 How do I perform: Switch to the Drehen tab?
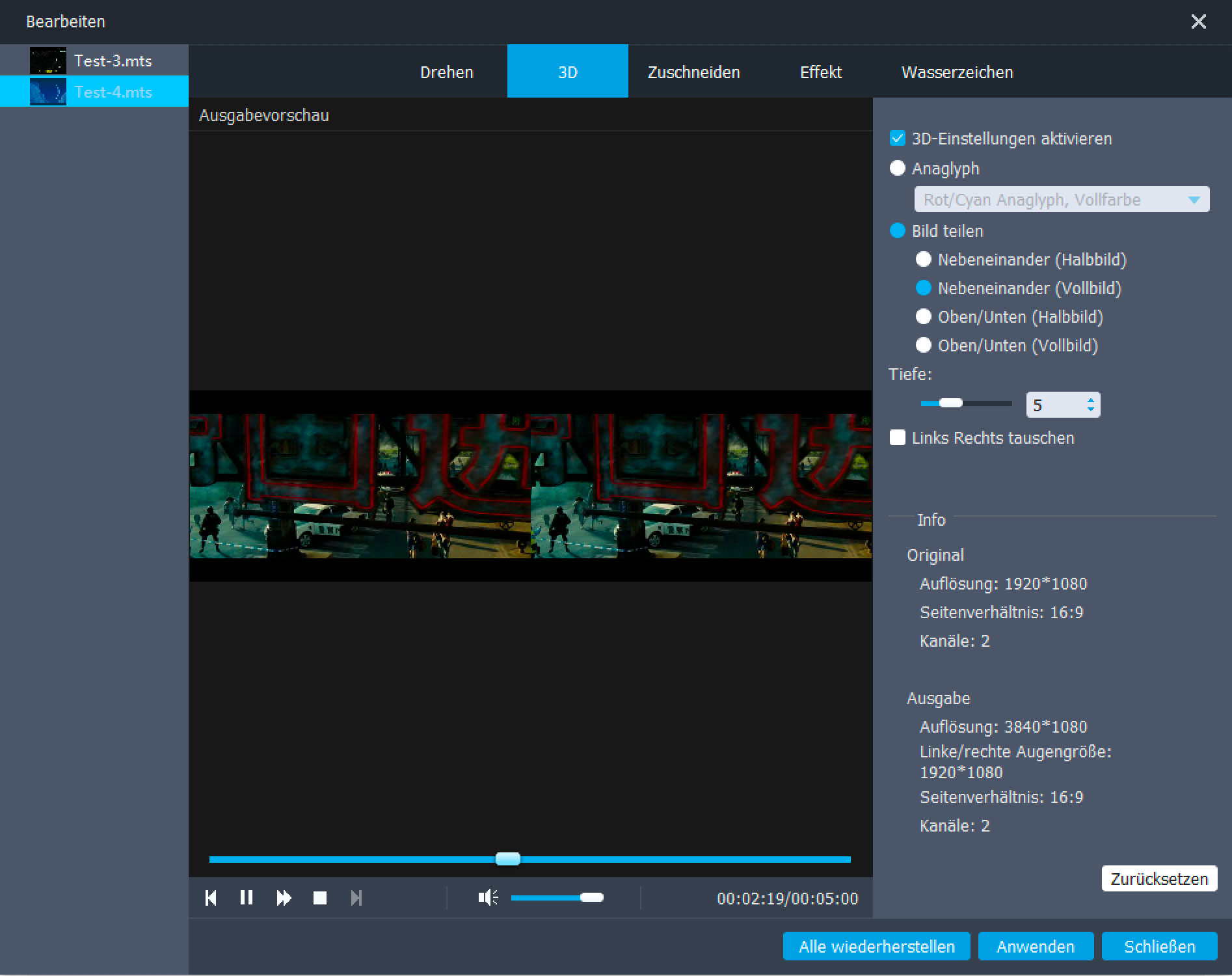447,72
